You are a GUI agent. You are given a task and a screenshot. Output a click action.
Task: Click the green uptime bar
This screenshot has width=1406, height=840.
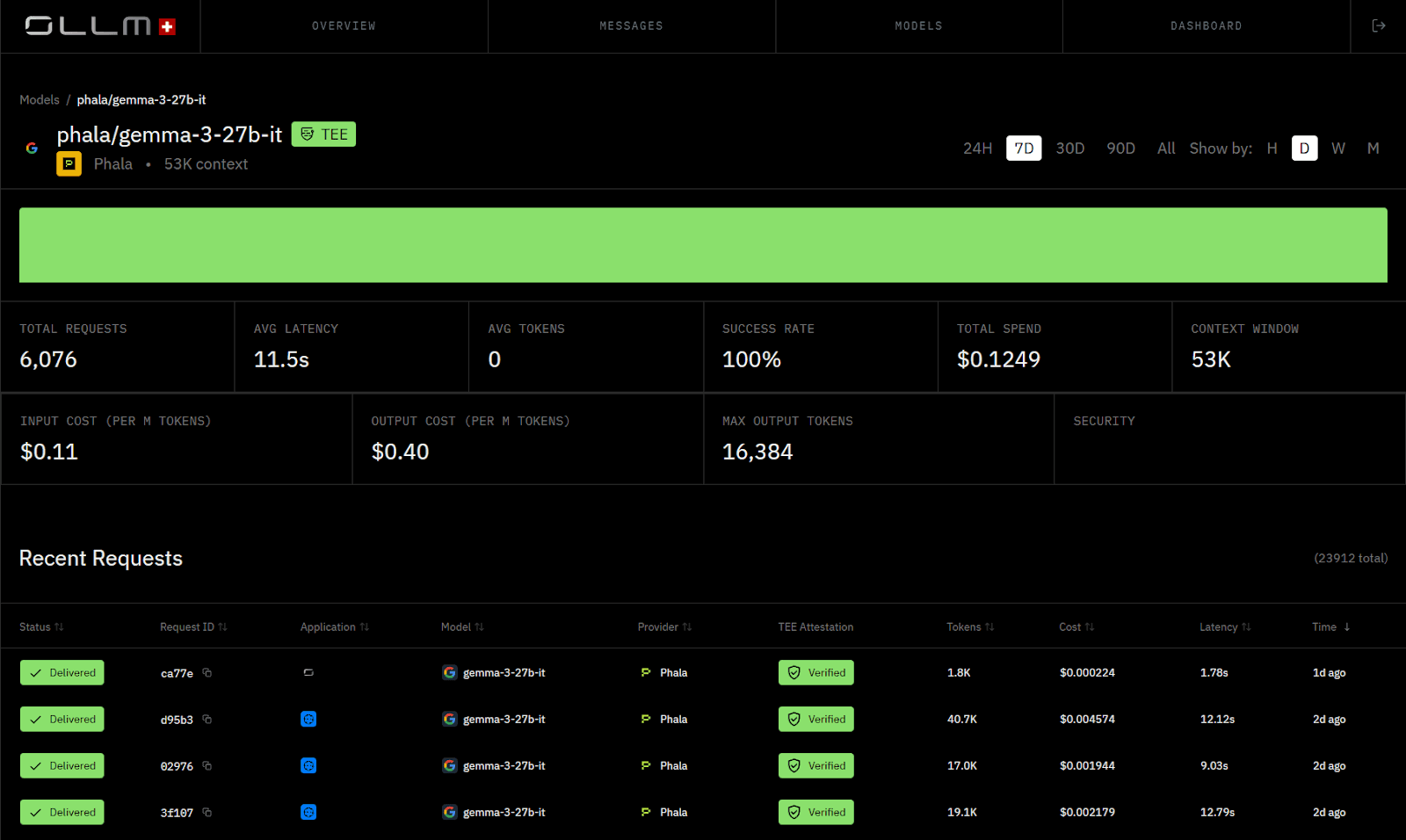coord(703,245)
